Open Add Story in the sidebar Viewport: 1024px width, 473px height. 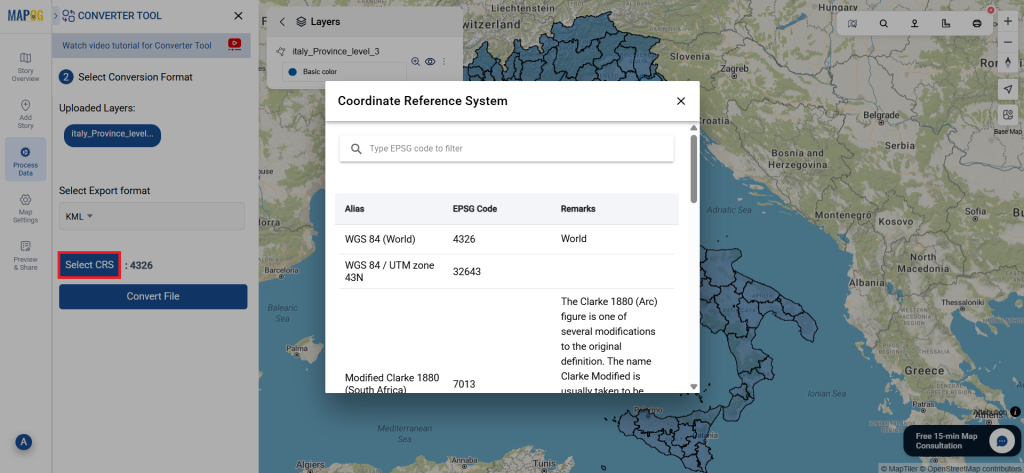coord(25,114)
